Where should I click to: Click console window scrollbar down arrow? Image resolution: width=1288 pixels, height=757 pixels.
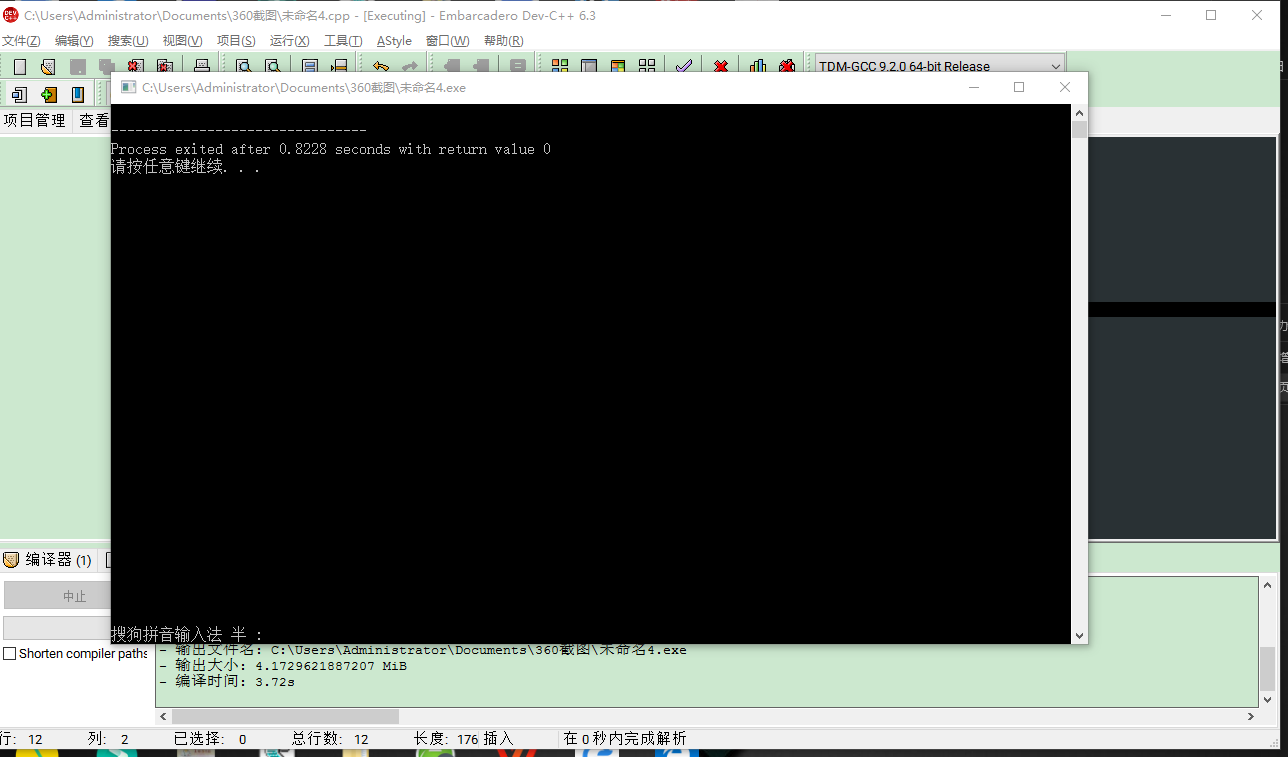(x=1079, y=635)
